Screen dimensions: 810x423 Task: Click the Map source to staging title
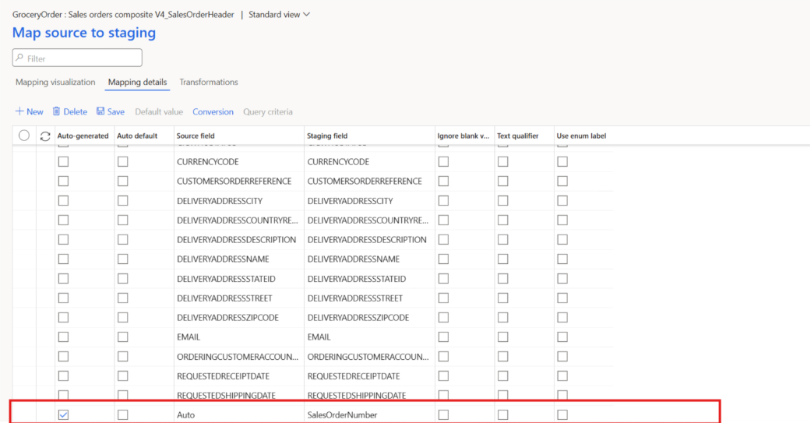[x=84, y=33]
